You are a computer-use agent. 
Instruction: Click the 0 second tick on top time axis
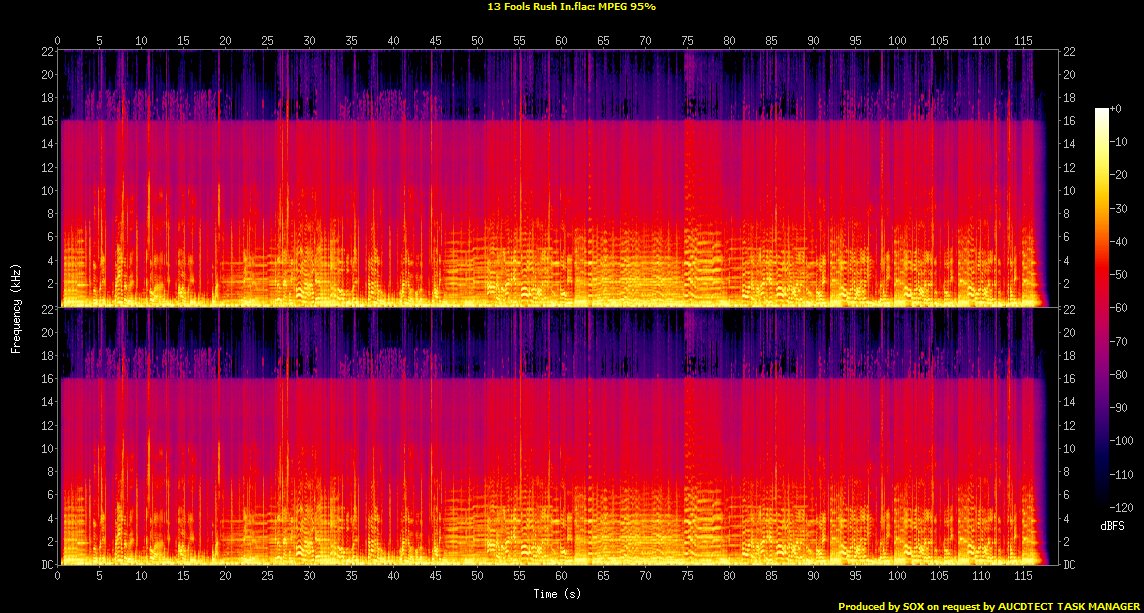(x=58, y=41)
